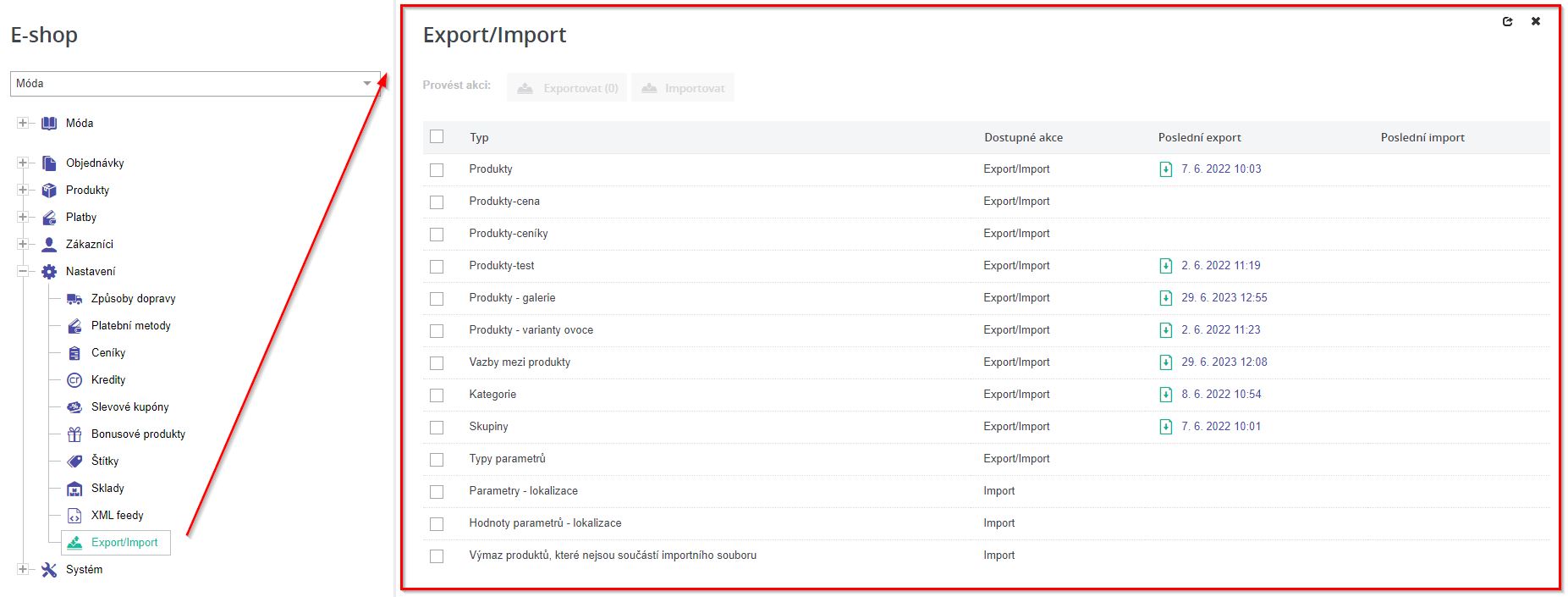Click the Štítky tag icon

click(x=74, y=462)
